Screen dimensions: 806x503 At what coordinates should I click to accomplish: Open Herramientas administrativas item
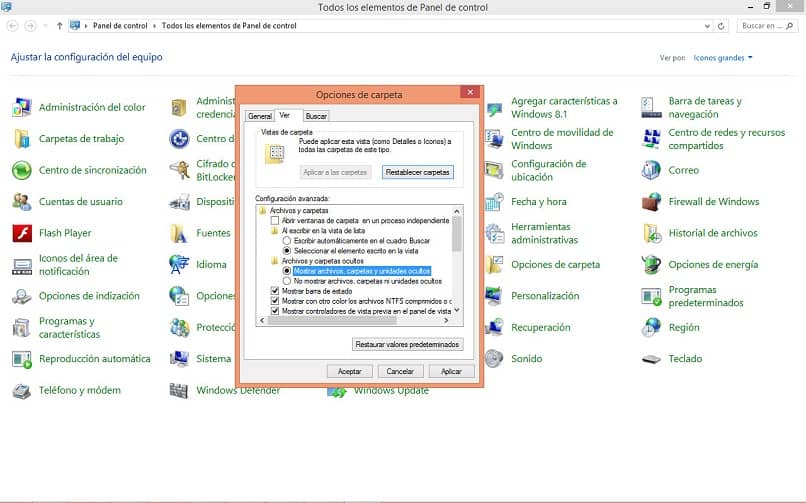544,233
